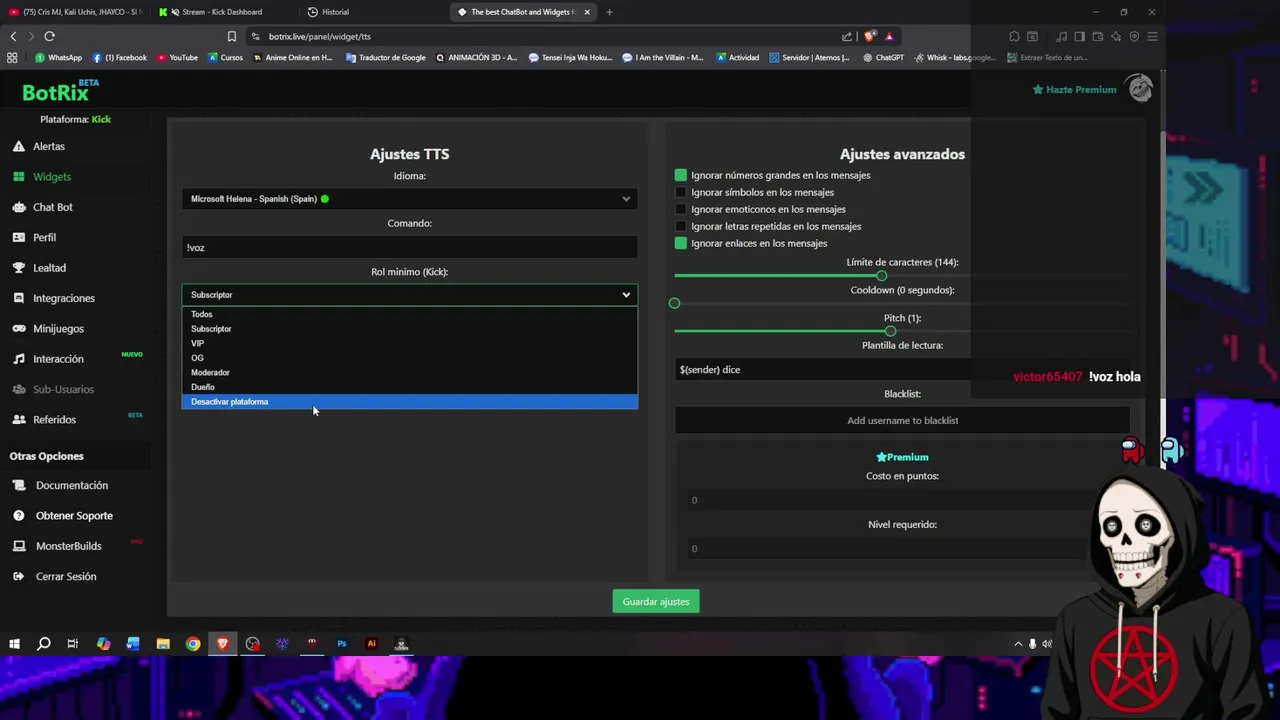Select VIP in role list

point(409,343)
